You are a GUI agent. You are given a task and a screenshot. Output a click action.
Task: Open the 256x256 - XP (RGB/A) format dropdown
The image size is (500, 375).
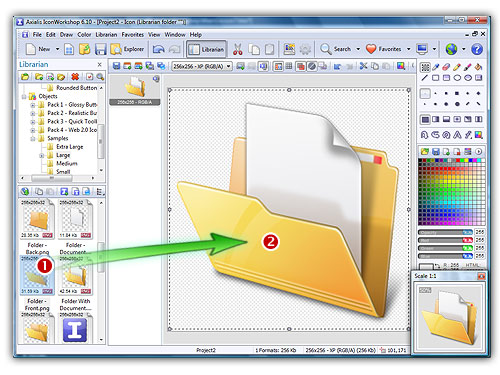click(202, 66)
